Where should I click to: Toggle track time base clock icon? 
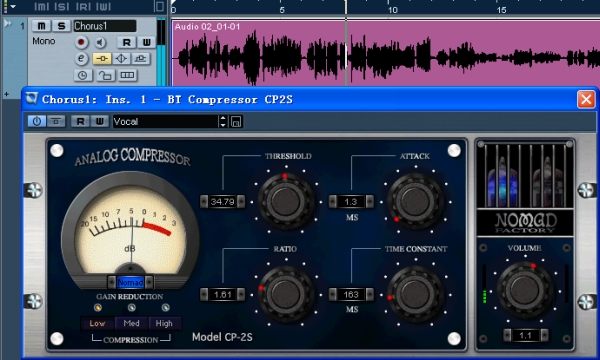click(83, 75)
